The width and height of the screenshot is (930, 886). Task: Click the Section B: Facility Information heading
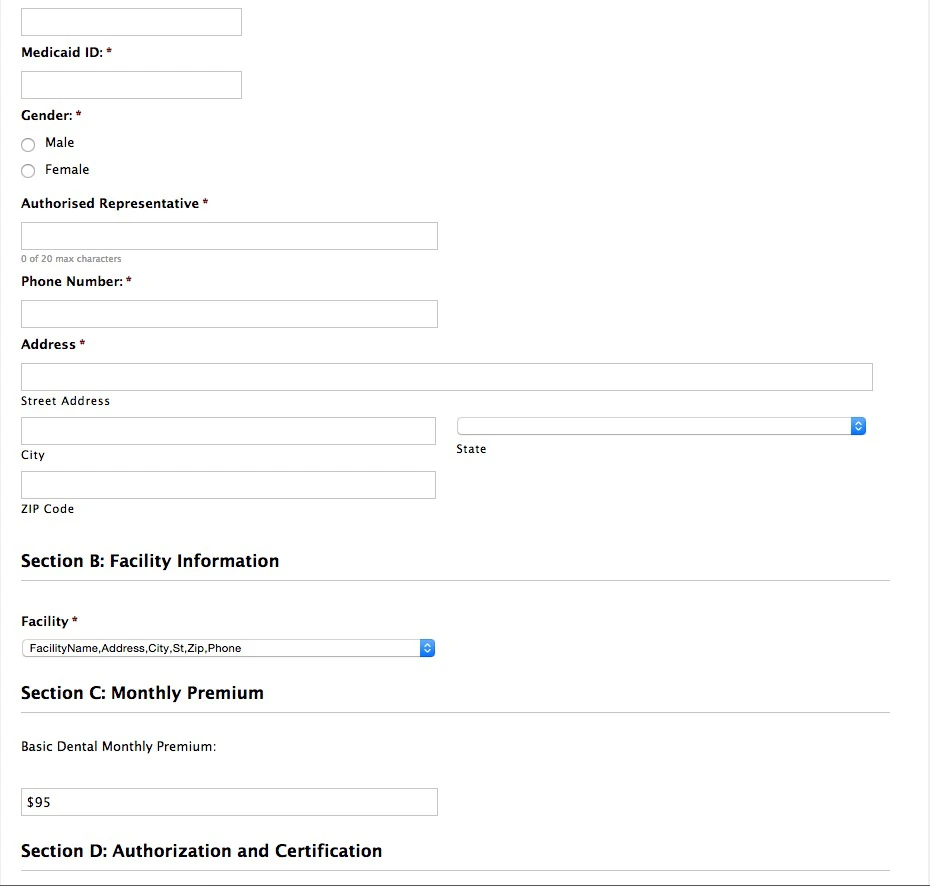pos(150,561)
